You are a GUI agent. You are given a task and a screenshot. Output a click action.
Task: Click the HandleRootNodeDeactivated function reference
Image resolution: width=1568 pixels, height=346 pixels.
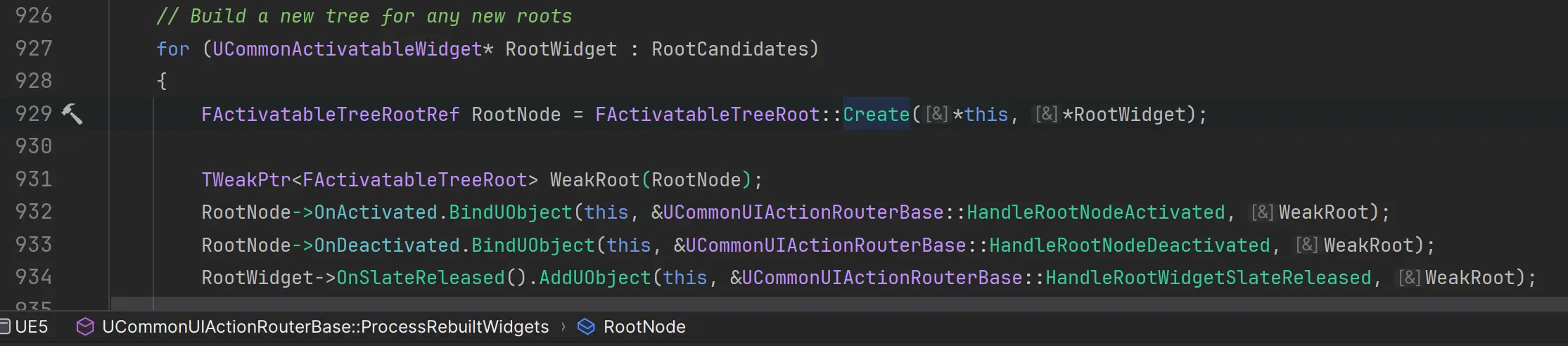click(x=1129, y=245)
